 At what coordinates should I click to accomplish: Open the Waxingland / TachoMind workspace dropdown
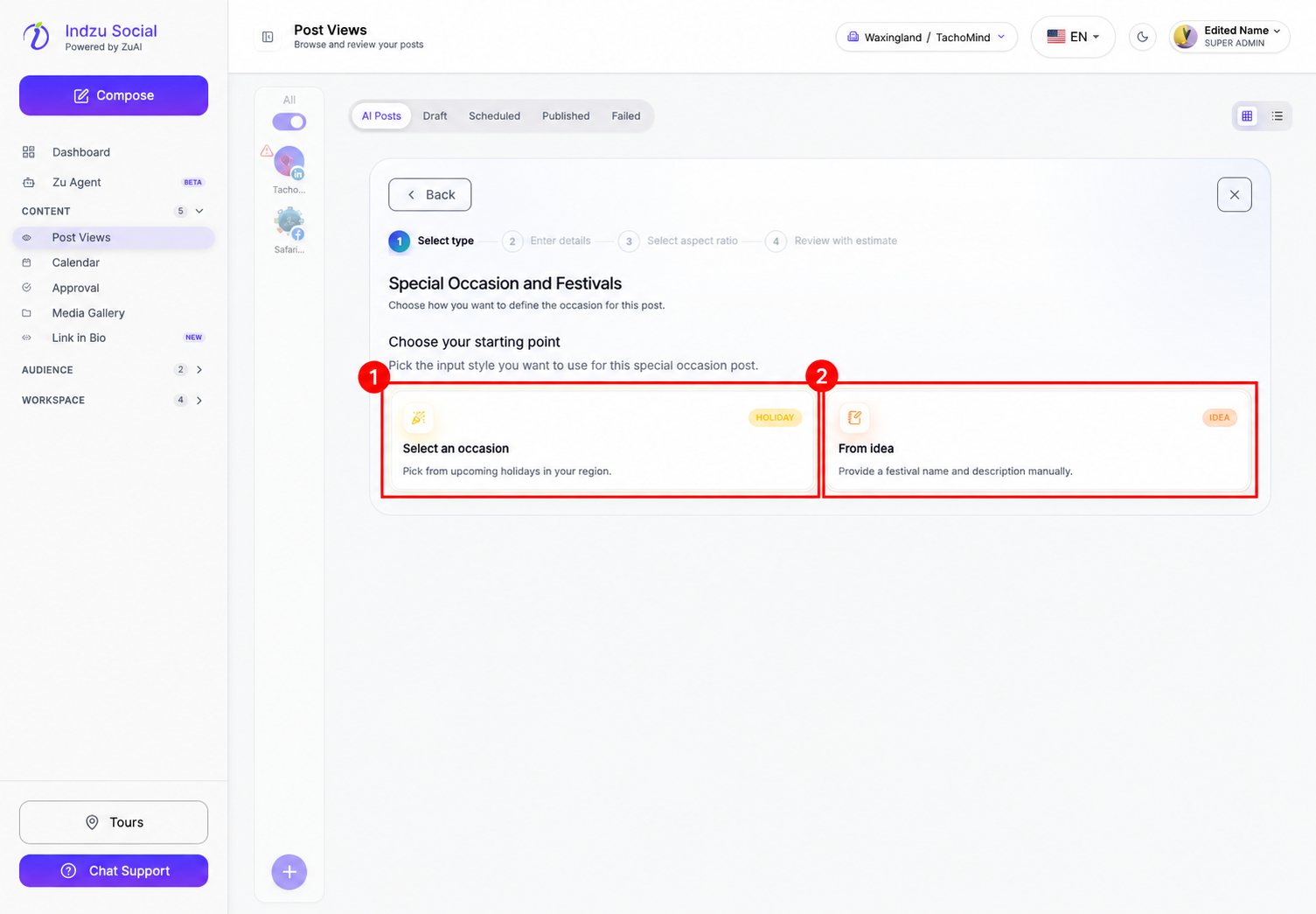[x=926, y=37]
